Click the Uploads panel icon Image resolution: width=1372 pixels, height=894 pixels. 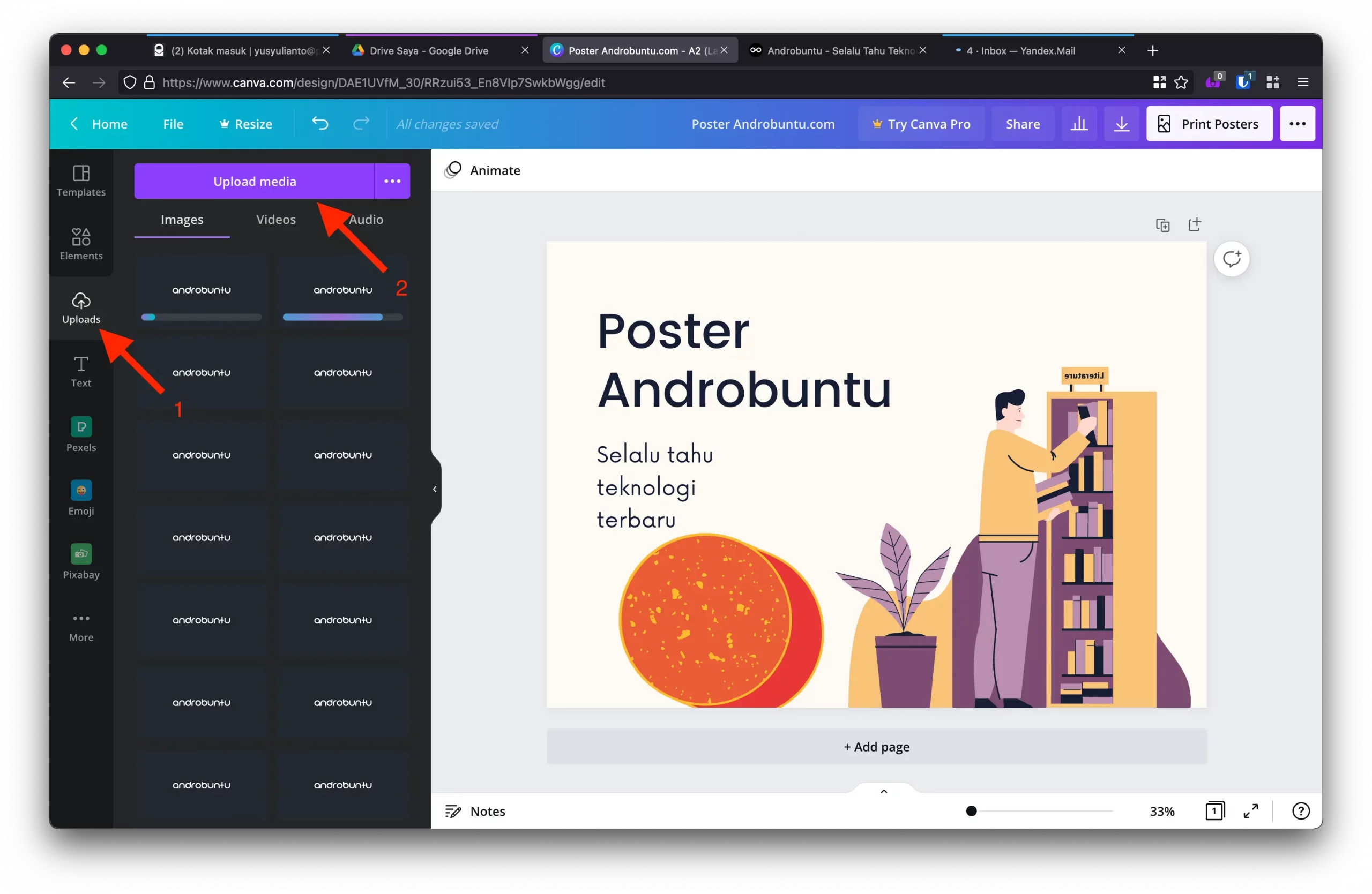(x=81, y=308)
